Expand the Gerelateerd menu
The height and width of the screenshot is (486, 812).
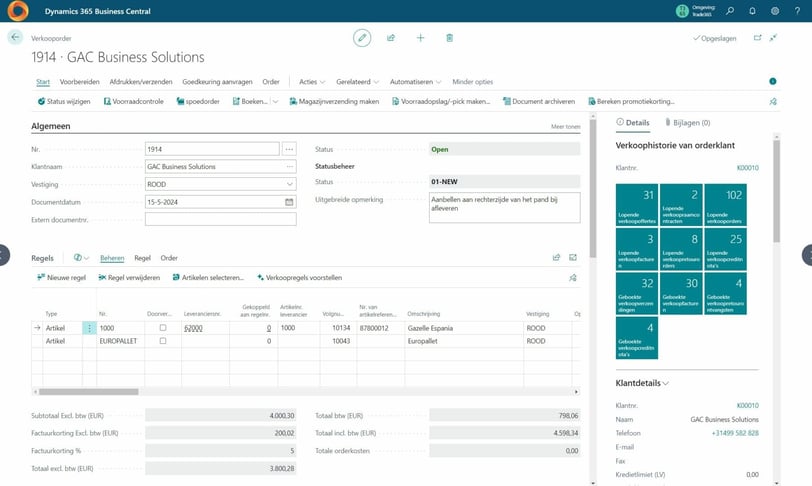[357, 82]
